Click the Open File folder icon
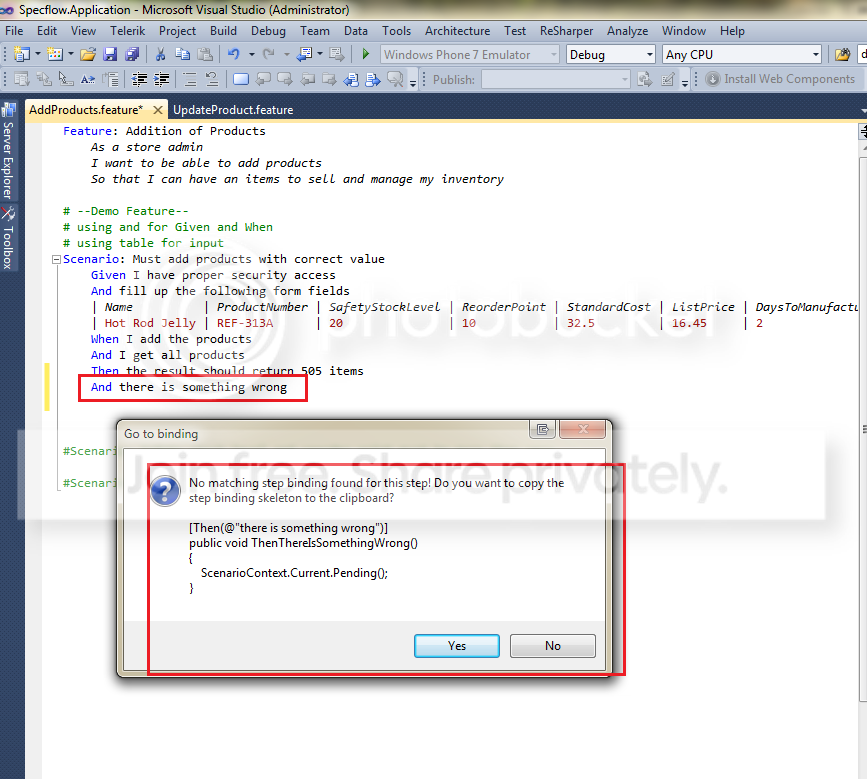This screenshot has width=867, height=779. coord(87,54)
